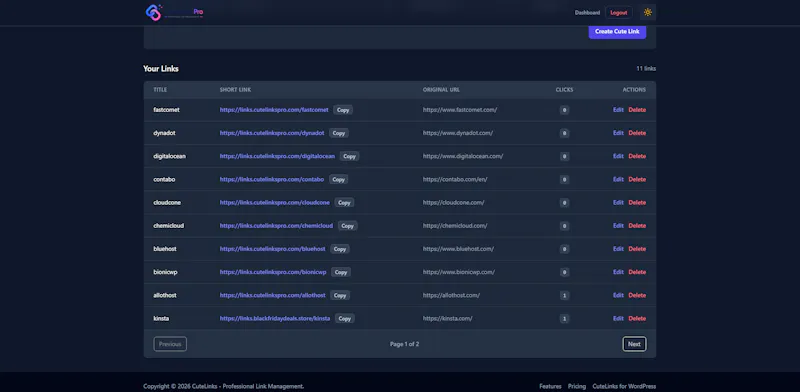Delete the chemicloud link

tap(637, 226)
